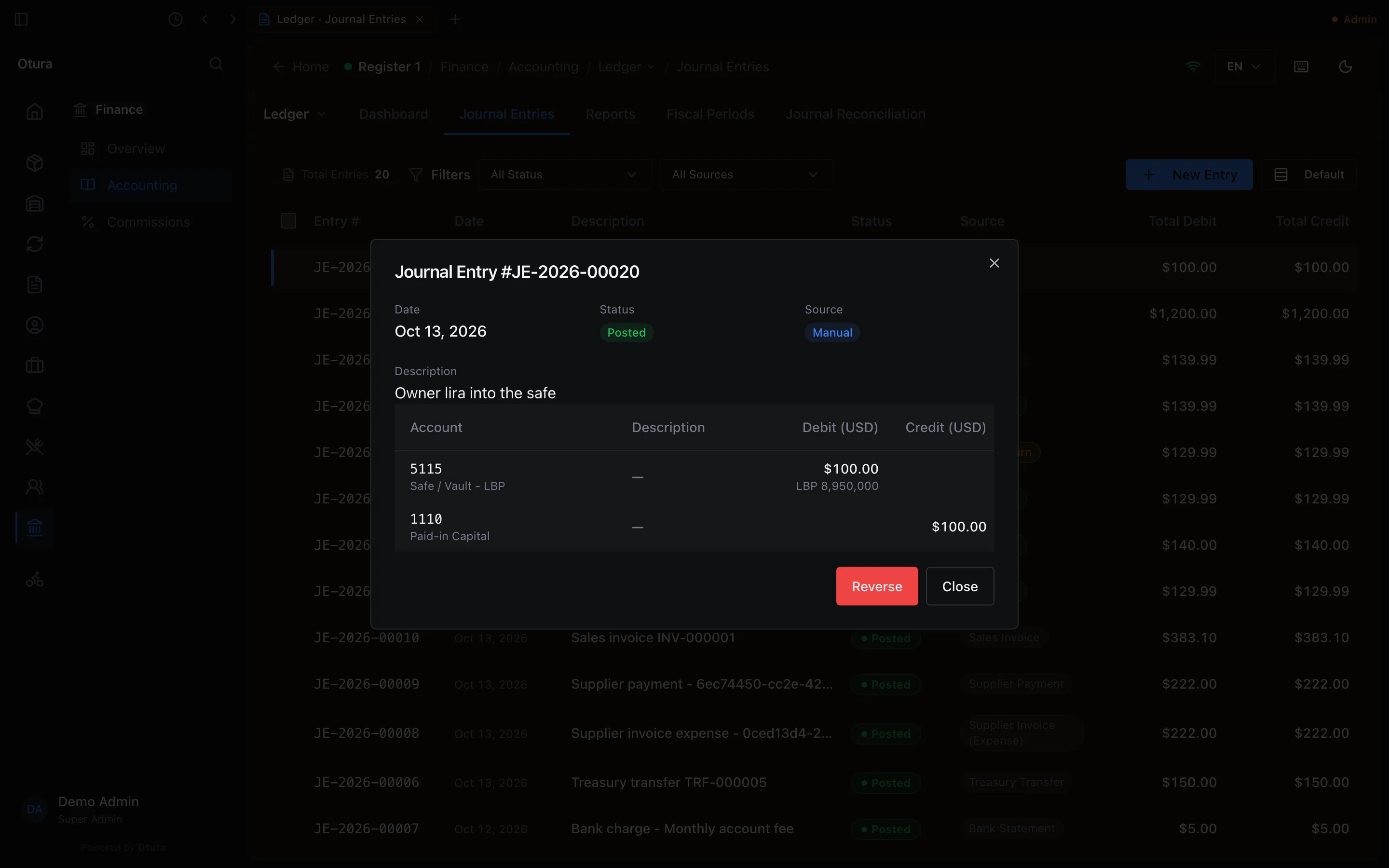Click the Close button in dialog
Image resolution: width=1389 pixels, height=868 pixels.
[x=960, y=586]
